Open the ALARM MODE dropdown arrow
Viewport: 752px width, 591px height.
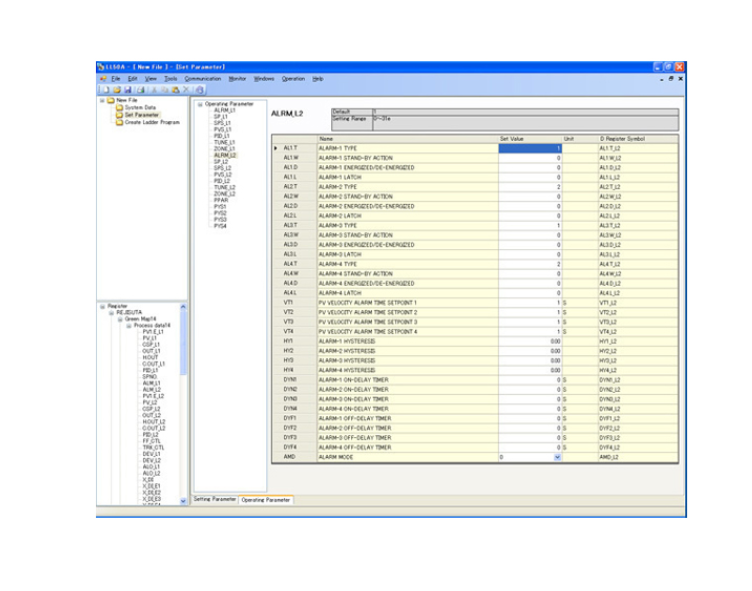557,456
